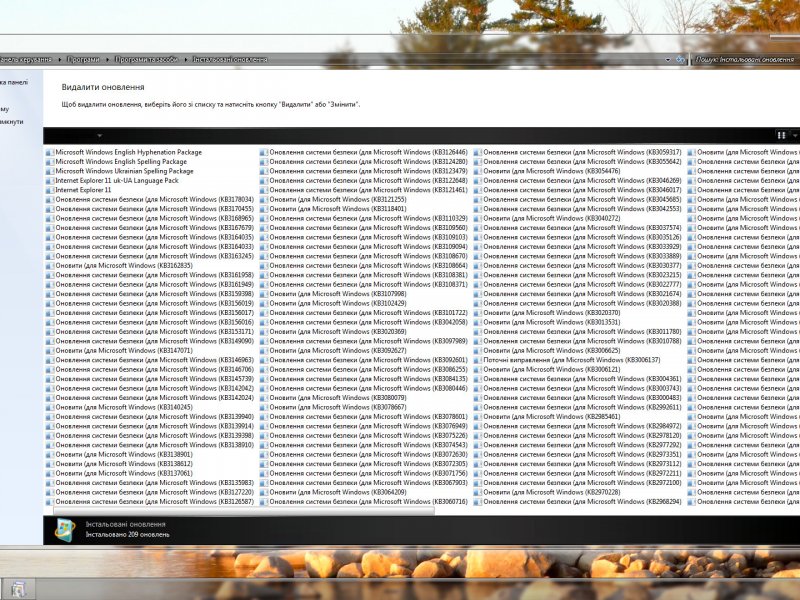Screen dimensions: 800x600
Task: Open the pinned program icon on the taskbar
Action: click(x=18, y=589)
